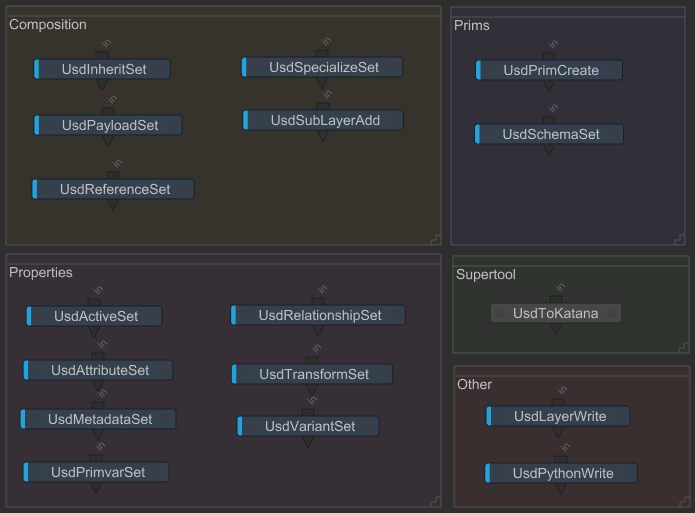Click the UsdReferenceSet node
Image resolution: width=695 pixels, height=513 pixels.
(x=114, y=189)
